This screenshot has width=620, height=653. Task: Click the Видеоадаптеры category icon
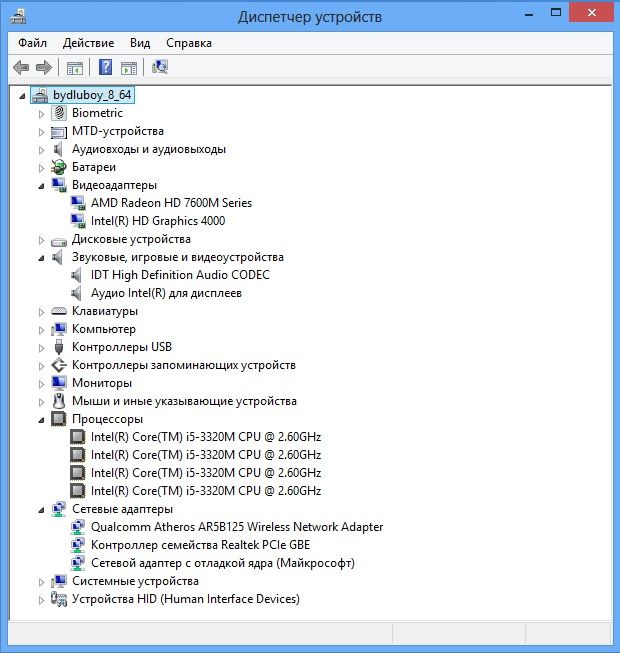coord(59,185)
